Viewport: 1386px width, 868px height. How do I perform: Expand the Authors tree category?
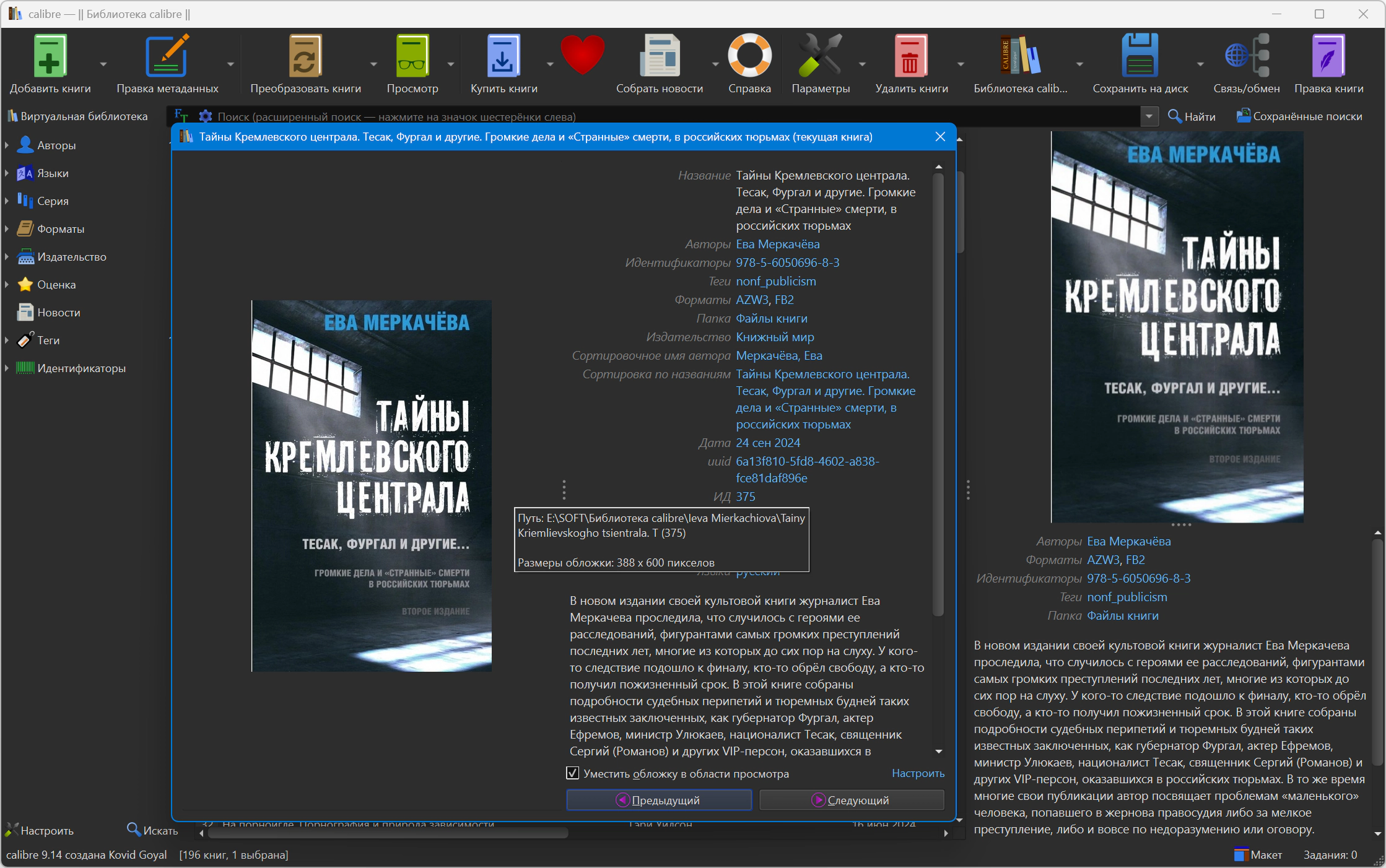pyautogui.click(x=6, y=145)
